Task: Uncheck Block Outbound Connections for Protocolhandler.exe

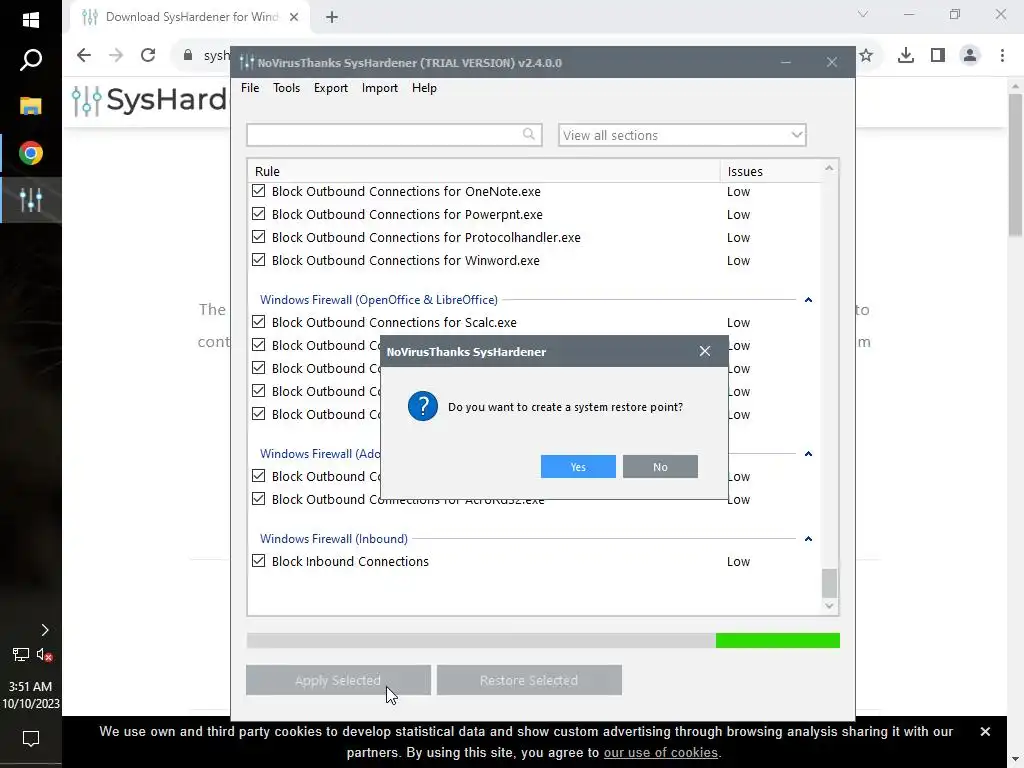Action: (259, 236)
